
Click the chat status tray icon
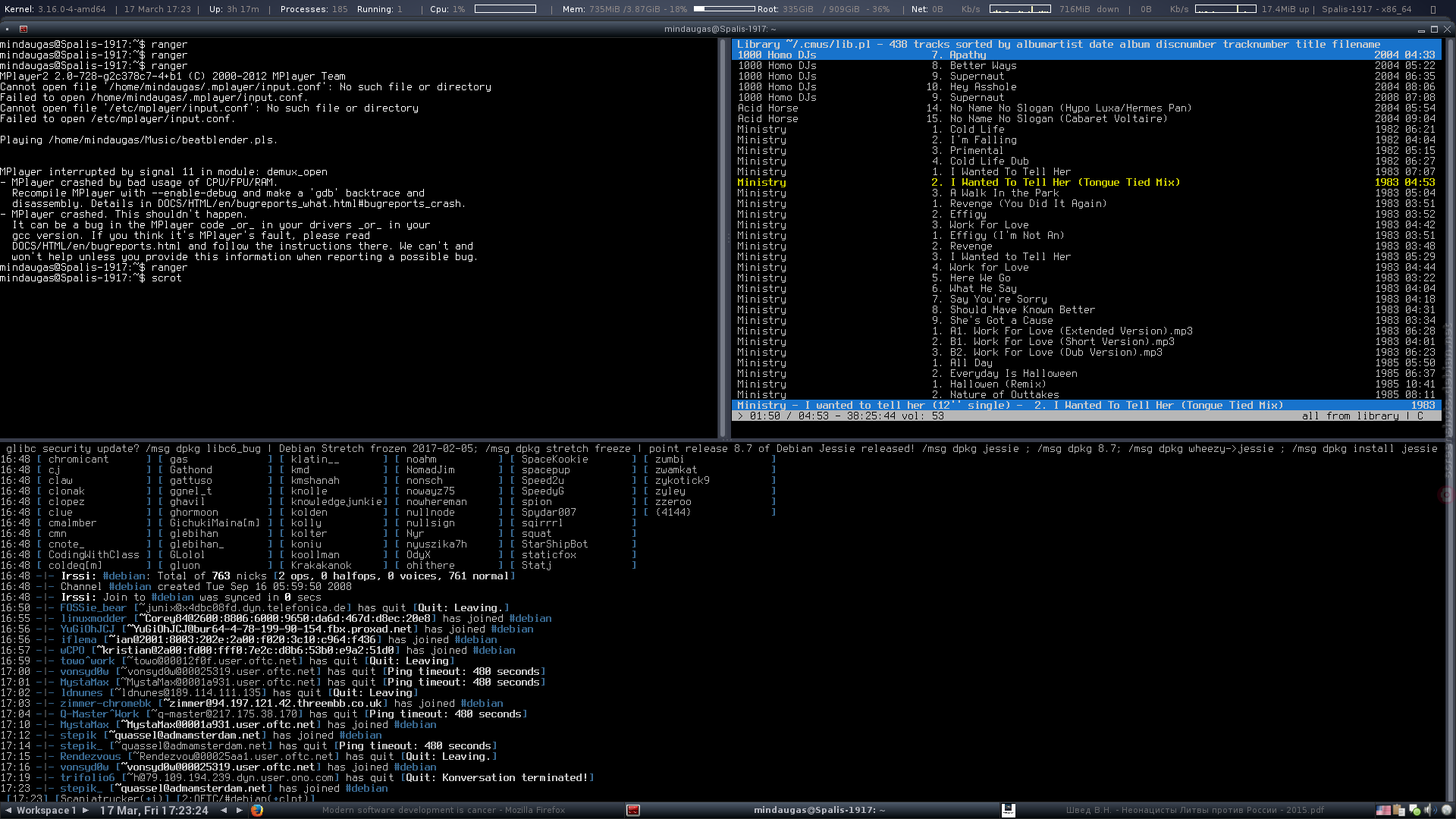pos(1415,810)
